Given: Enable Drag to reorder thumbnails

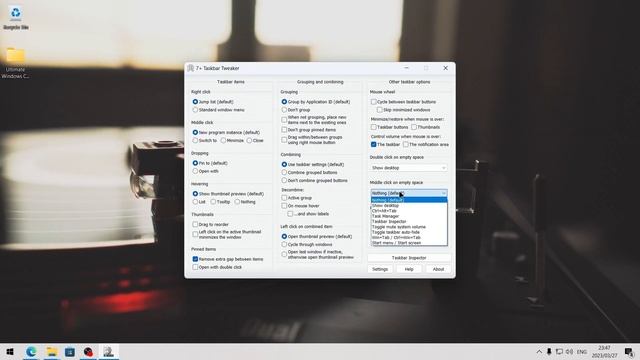Looking at the screenshot, I should (211, 224).
